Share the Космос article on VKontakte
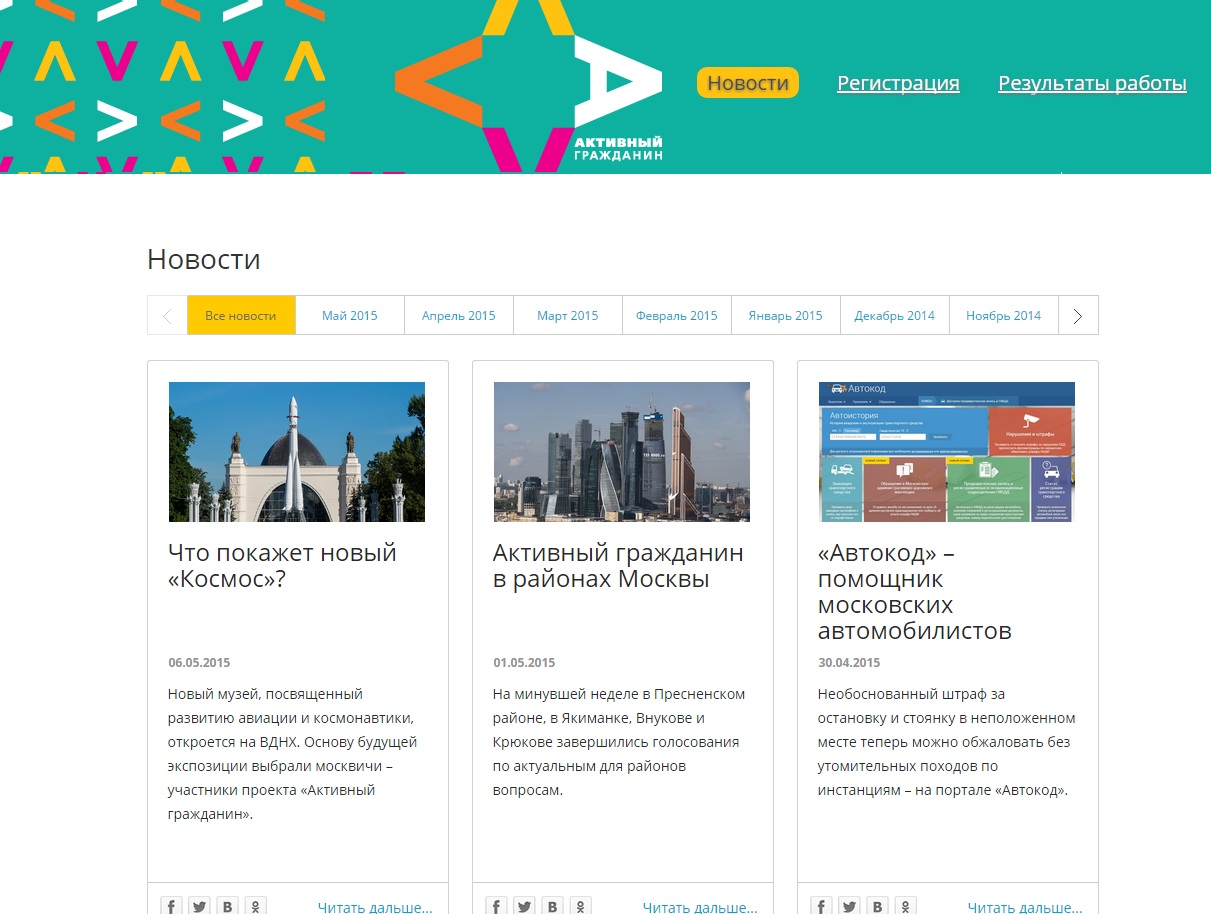Image resolution: width=1211 pixels, height=914 pixels. (x=228, y=906)
